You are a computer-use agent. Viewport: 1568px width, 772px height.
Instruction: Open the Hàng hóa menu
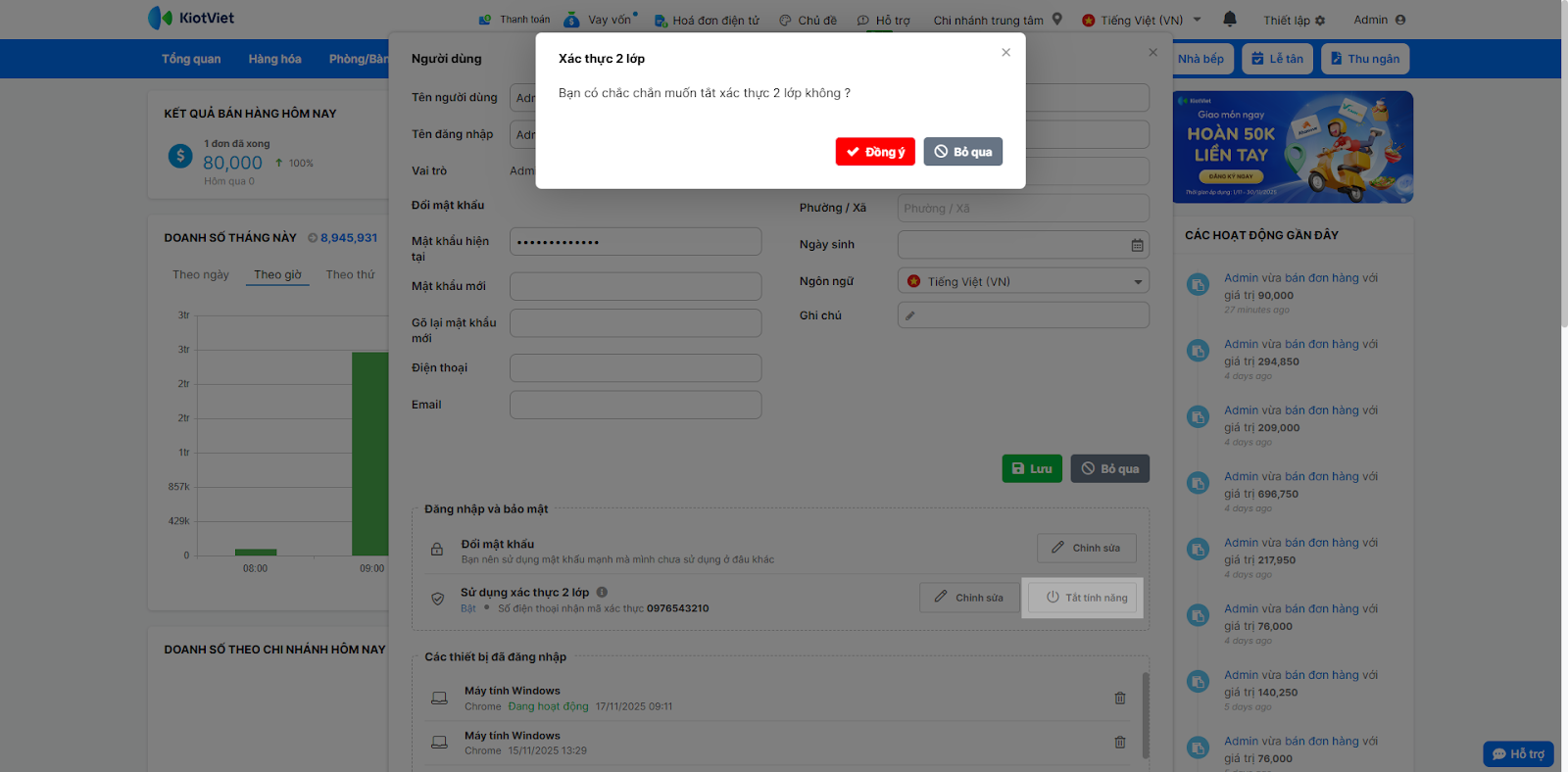274,59
